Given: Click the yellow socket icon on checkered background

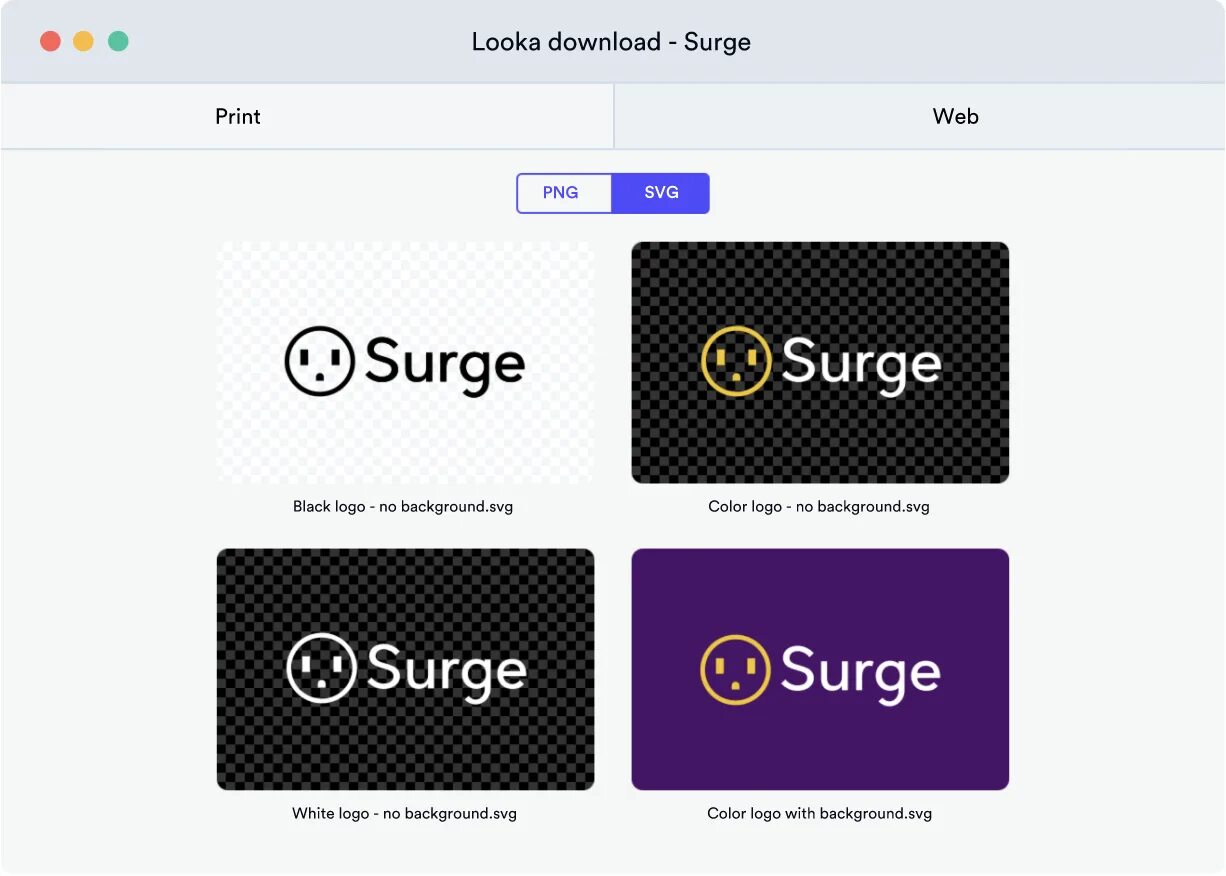Looking at the screenshot, I should [x=736, y=361].
